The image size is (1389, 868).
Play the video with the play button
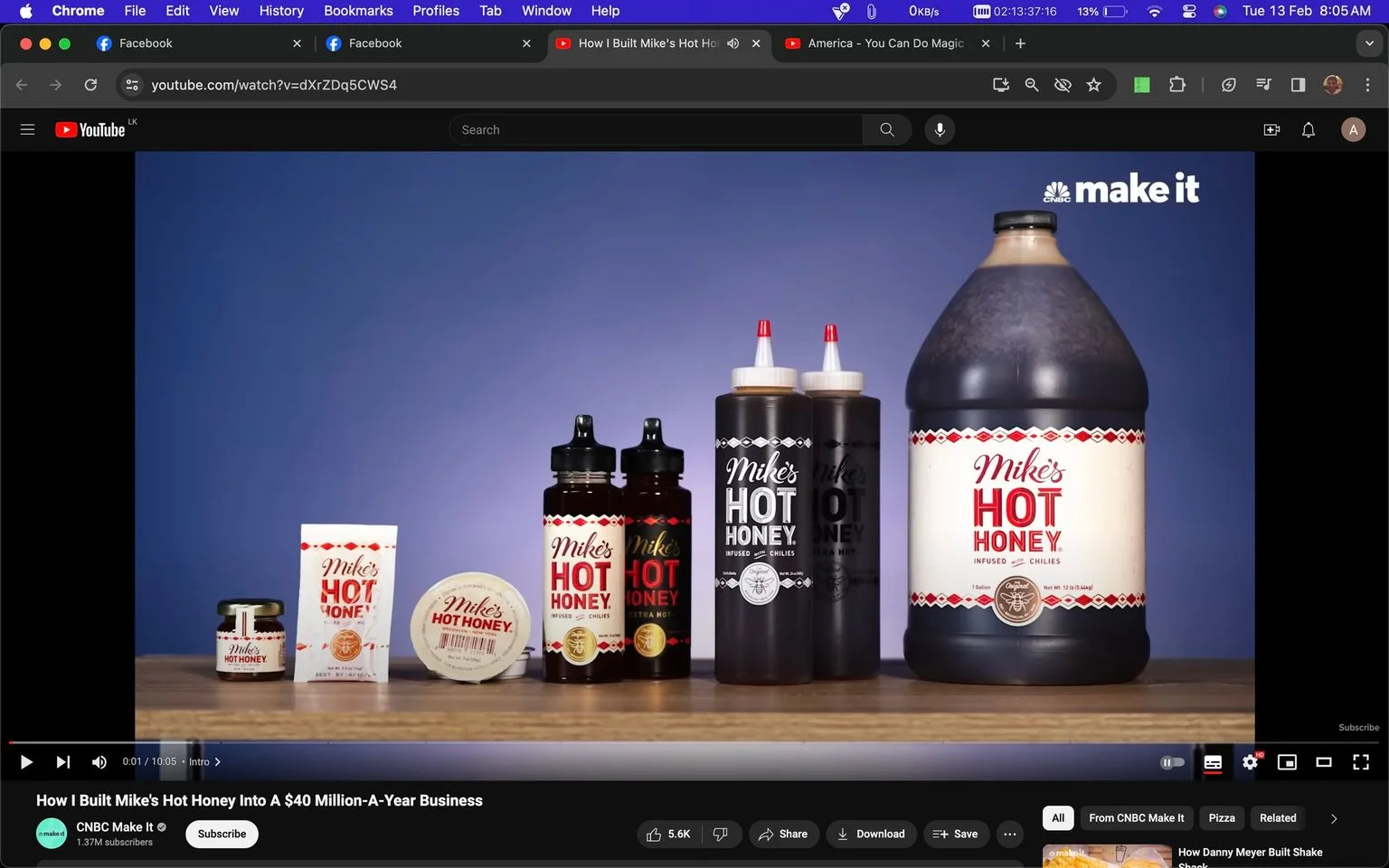[x=26, y=762]
